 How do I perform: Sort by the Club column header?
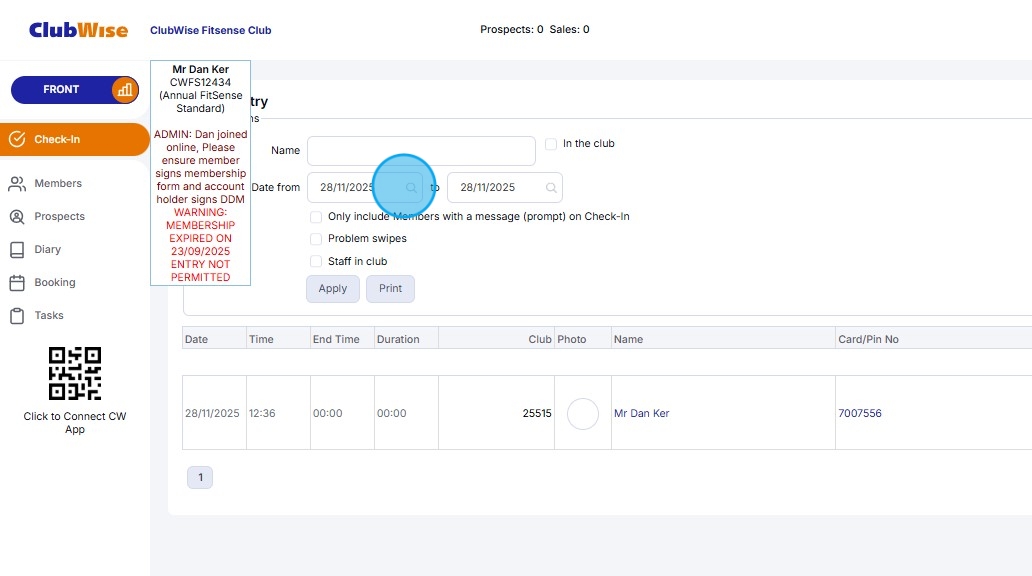[540, 339]
